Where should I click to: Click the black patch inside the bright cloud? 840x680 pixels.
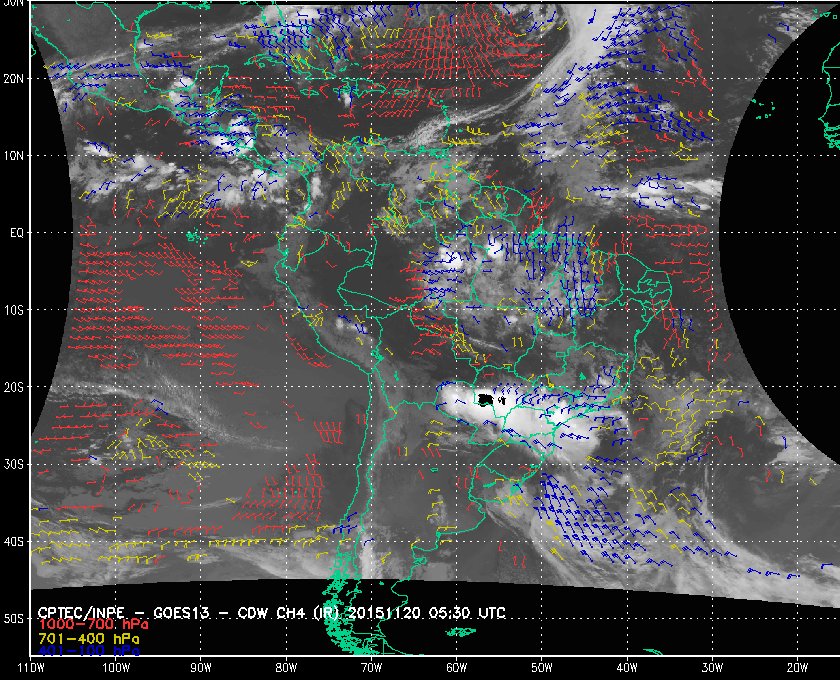coord(487,400)
